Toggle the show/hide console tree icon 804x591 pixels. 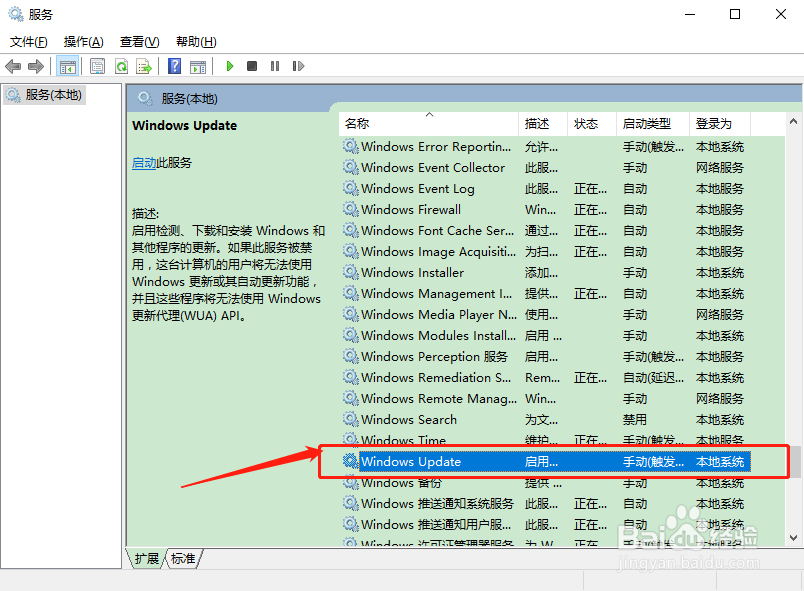tap(68, 66)
